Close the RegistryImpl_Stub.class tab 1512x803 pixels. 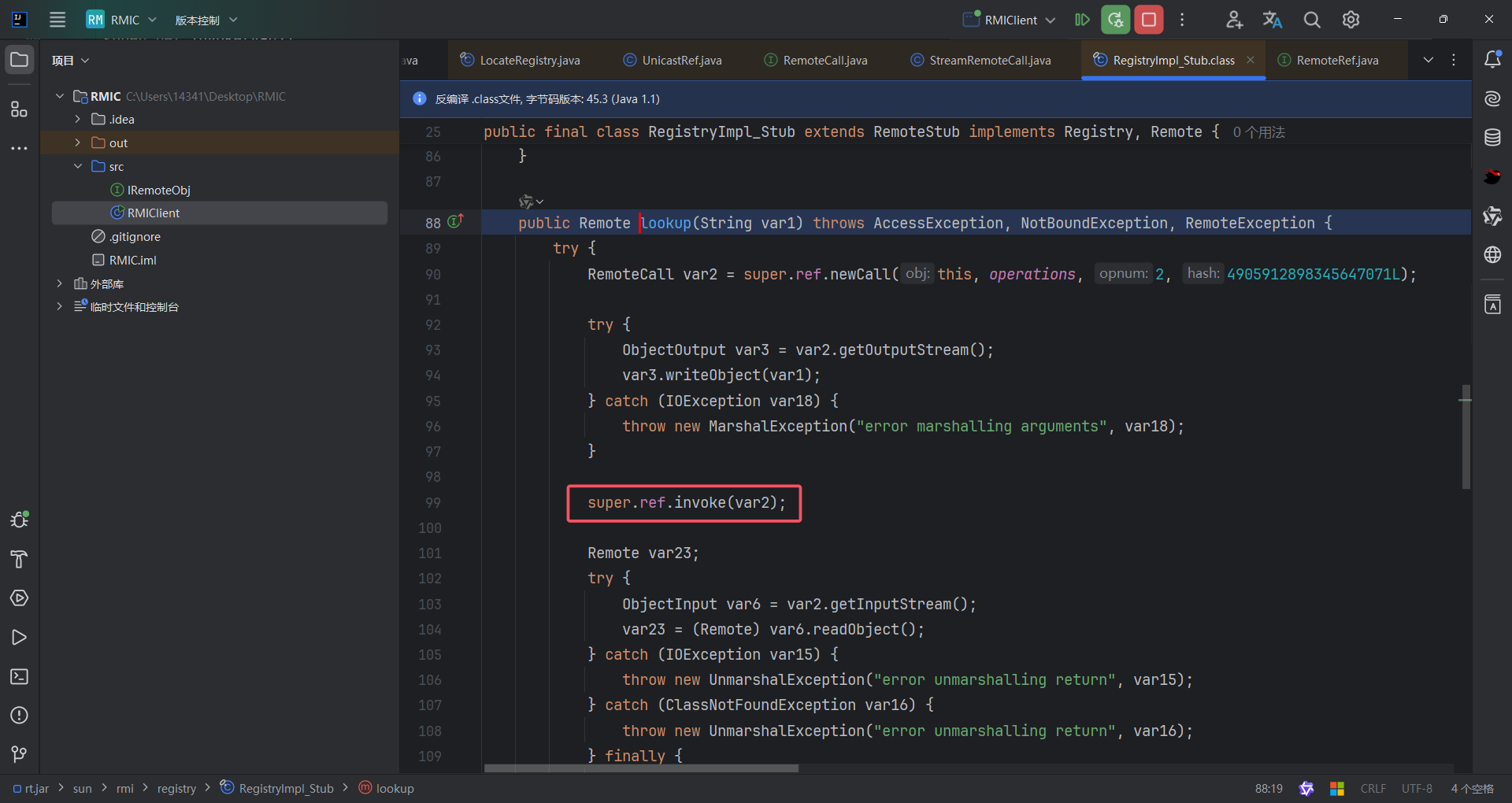click(x=1251, y=60)
